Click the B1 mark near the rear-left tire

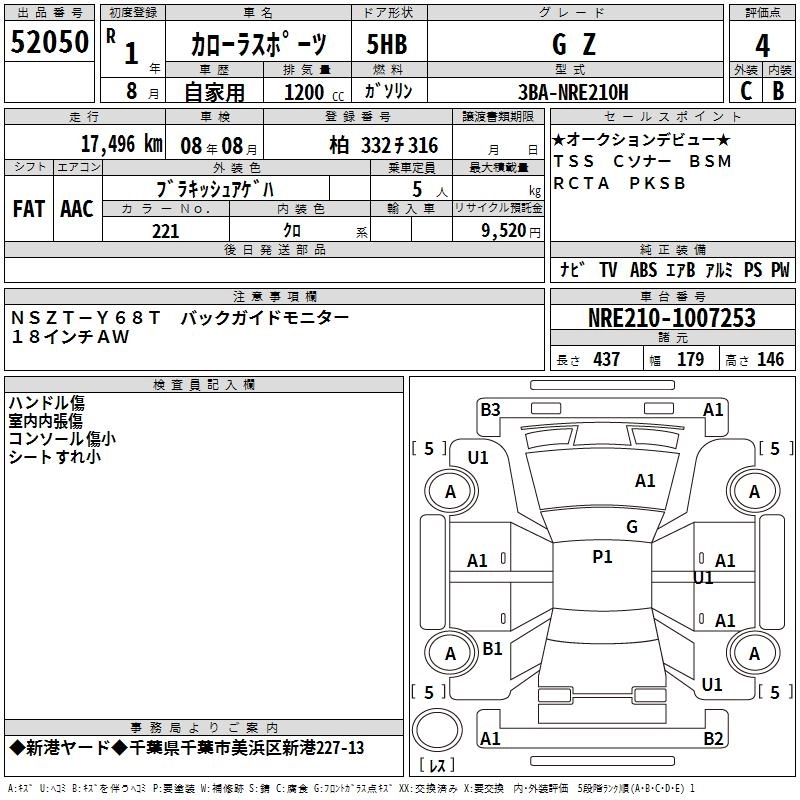(x=492, y=649)
